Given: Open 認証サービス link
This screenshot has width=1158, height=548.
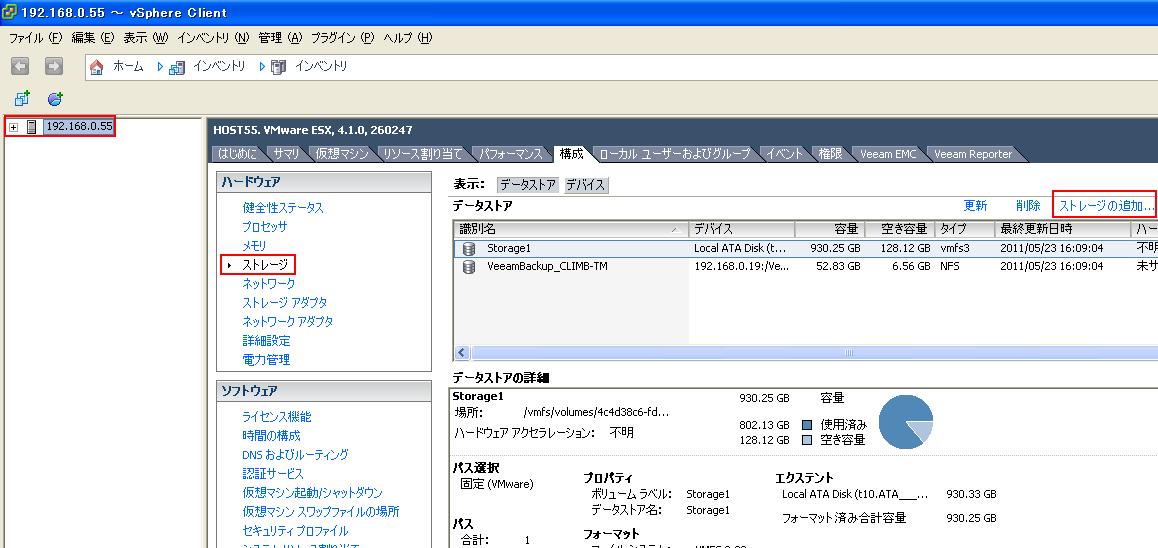Looking at the screenshot, I should click(273, 473).
